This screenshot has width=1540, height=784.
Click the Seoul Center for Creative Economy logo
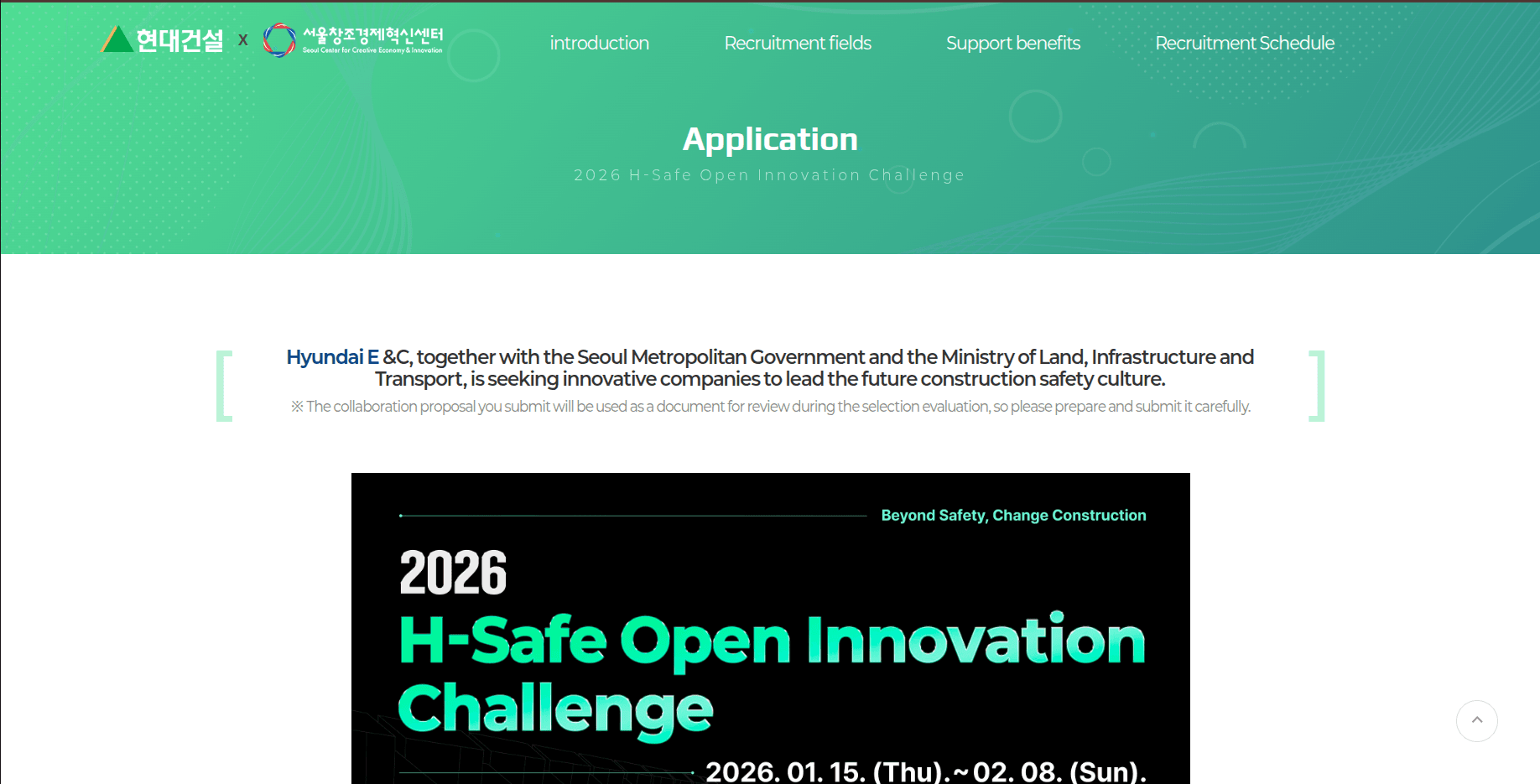click(352, 40)
